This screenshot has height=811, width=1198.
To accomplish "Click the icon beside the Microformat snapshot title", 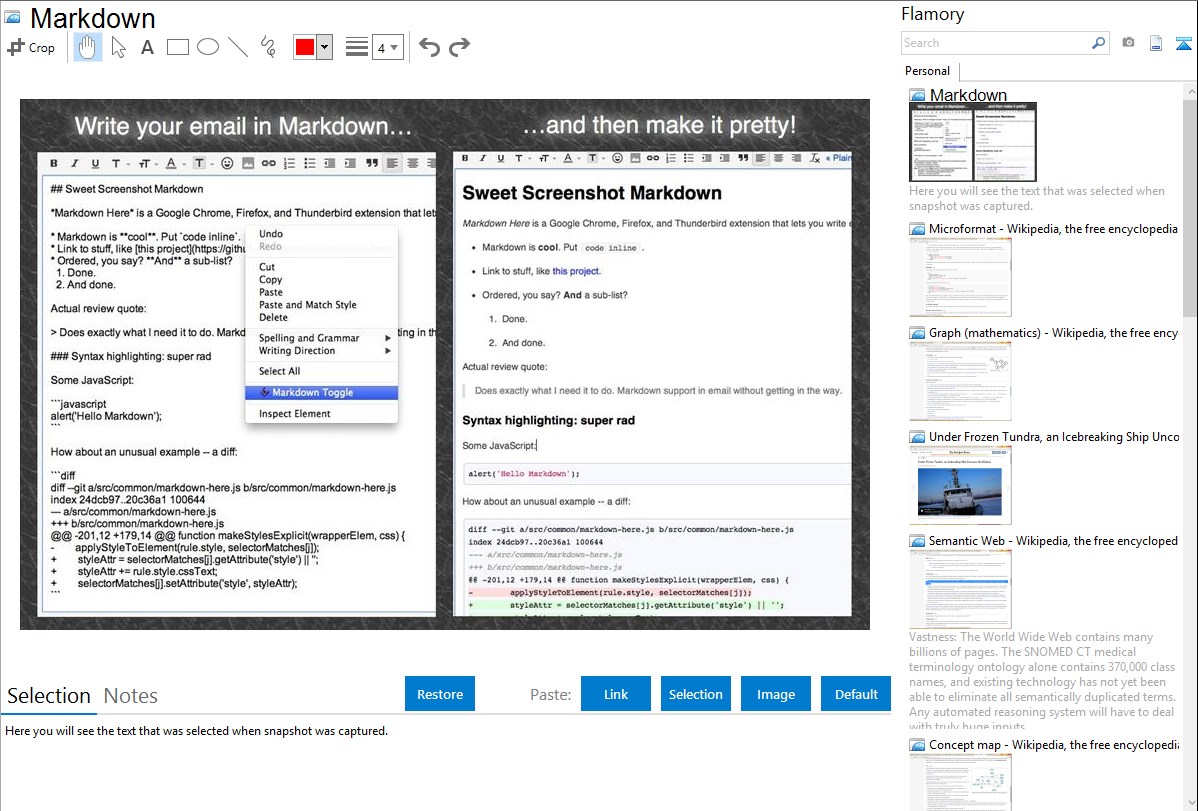I will 917,229.
